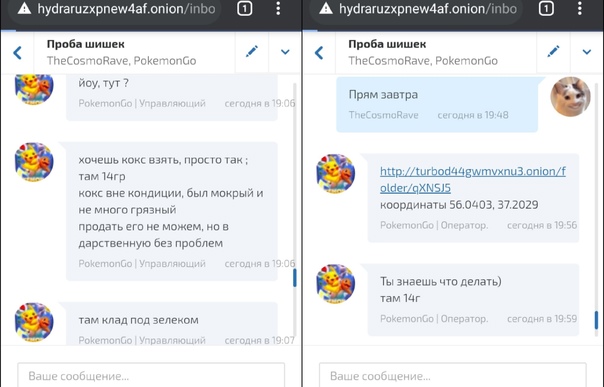This screenshot has width=604, height=387.
Task: Open the tab switcher in the left screenshot
Action: (245, 8)
